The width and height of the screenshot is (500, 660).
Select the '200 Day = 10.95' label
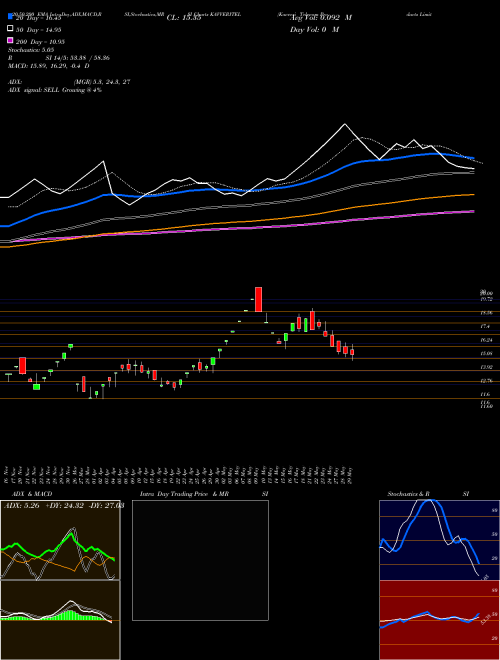(x=40, y=42)
